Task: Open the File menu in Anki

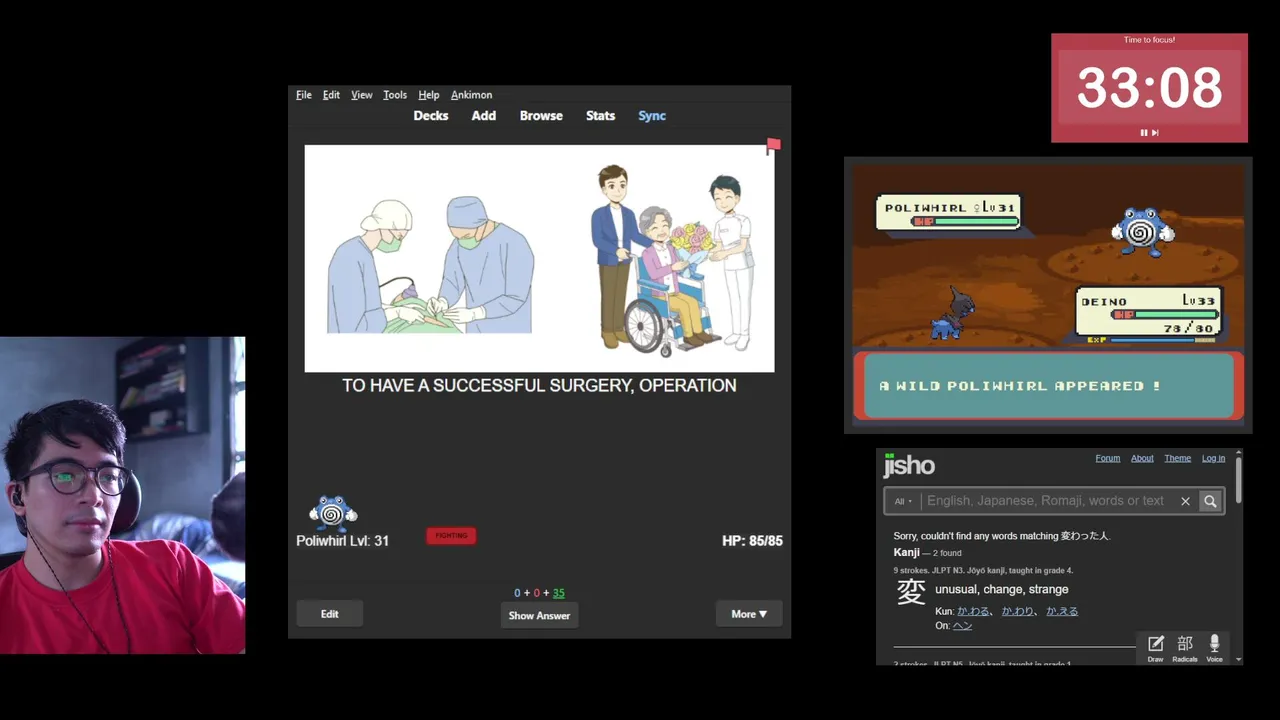Action: [304, 95]
